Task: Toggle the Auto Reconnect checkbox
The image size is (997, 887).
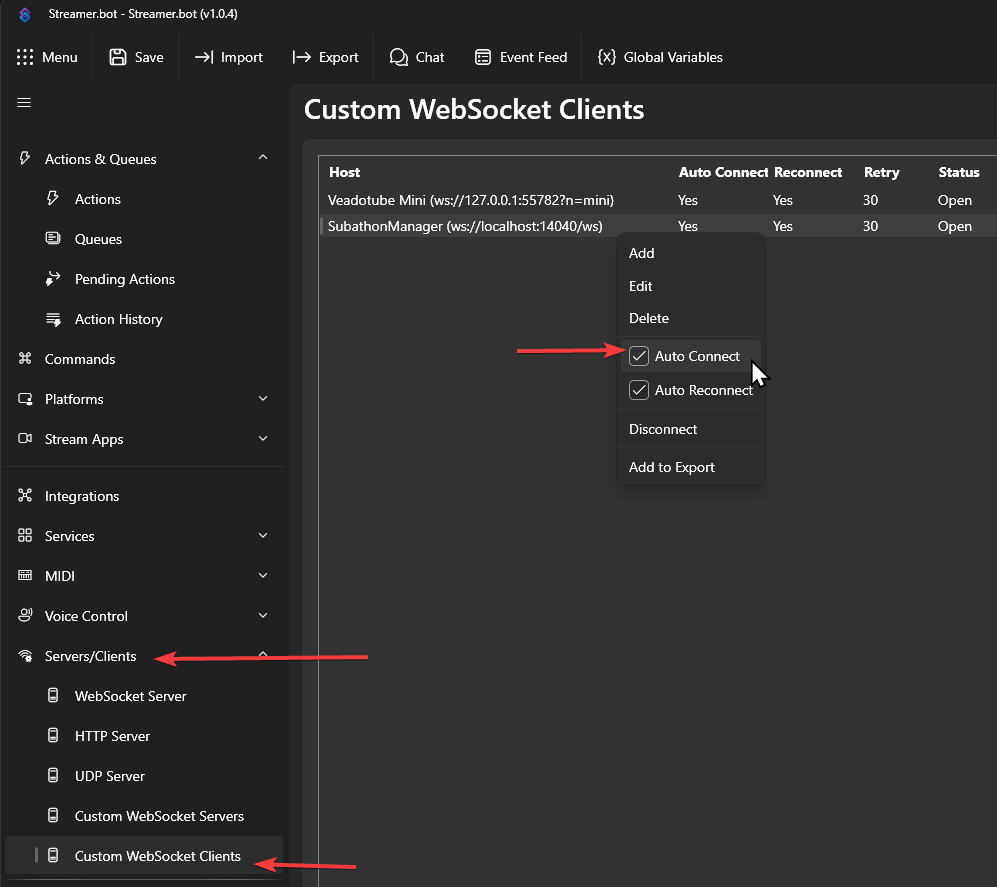Action: (639, 390)
